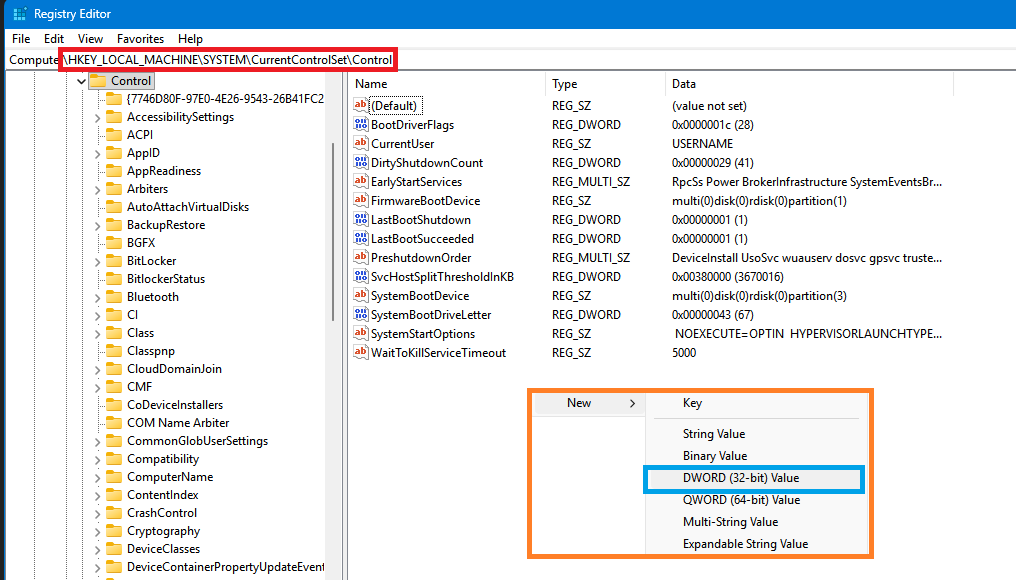Viewport: 1016px width, 580px height.
Task: Click the registry path address bar
Action: pos(509,60)
